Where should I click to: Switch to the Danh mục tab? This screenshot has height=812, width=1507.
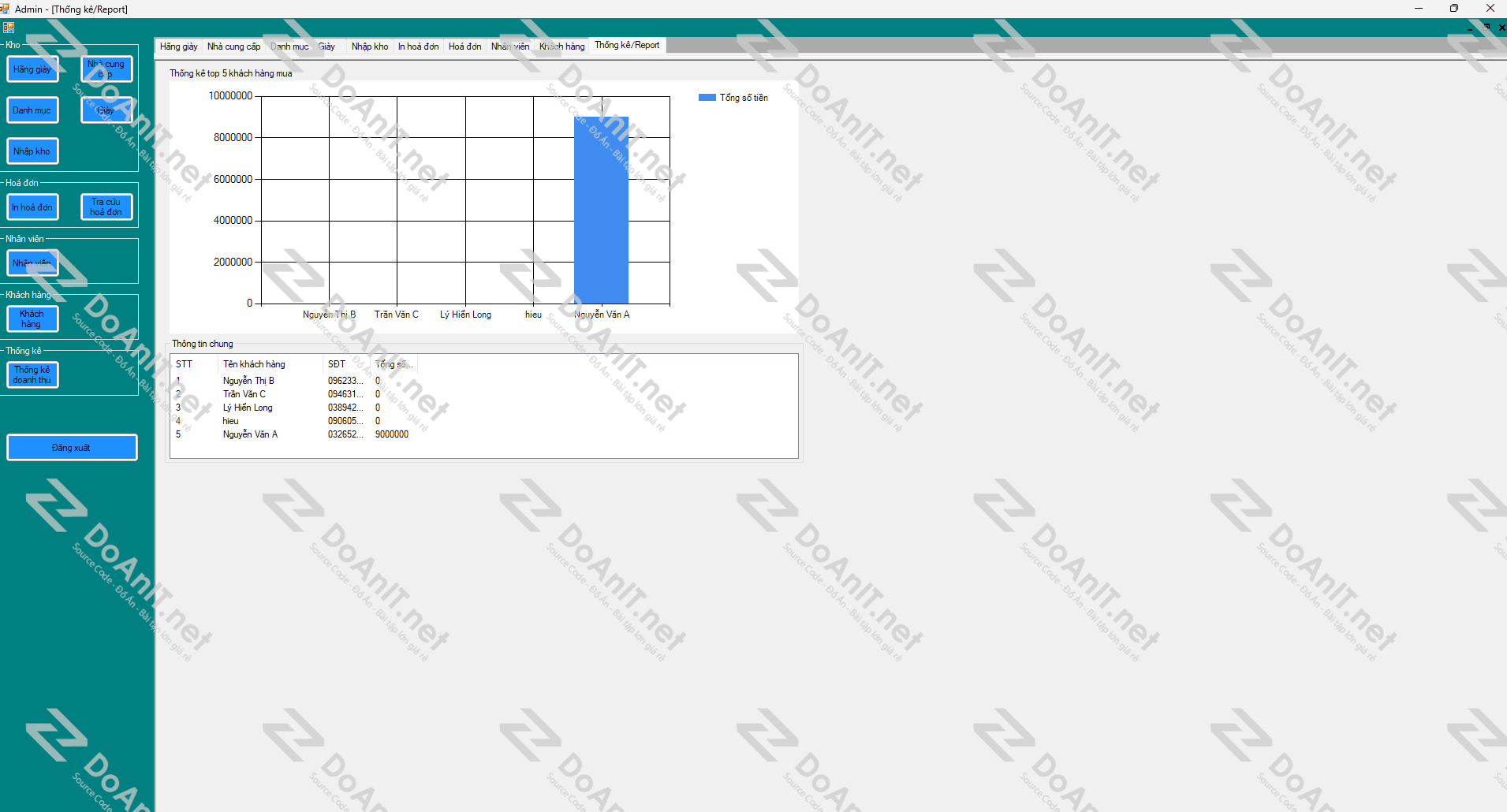(289, 47)
